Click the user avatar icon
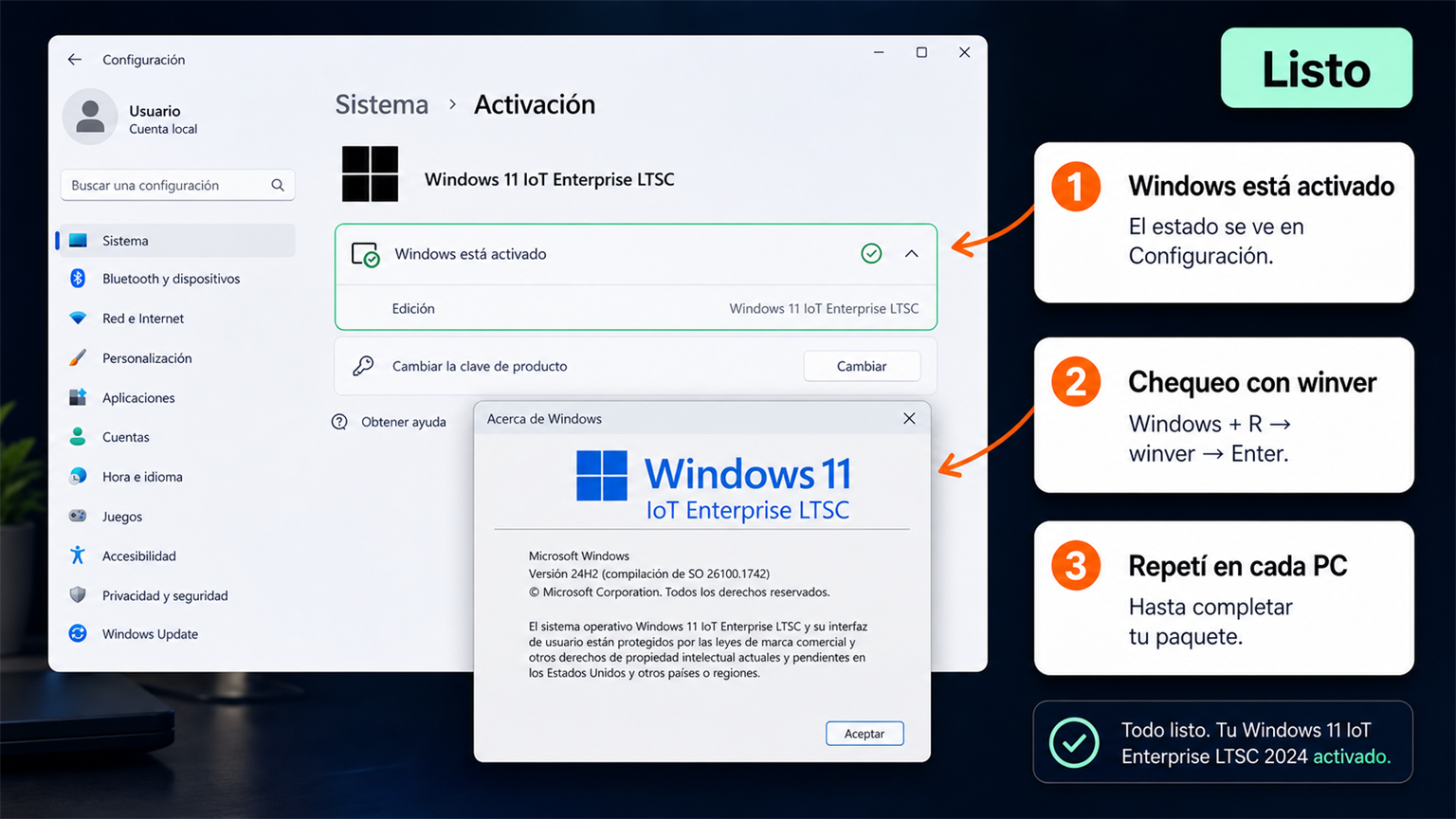Screen dimensions: 1456x819 click(x=90, y=117)
